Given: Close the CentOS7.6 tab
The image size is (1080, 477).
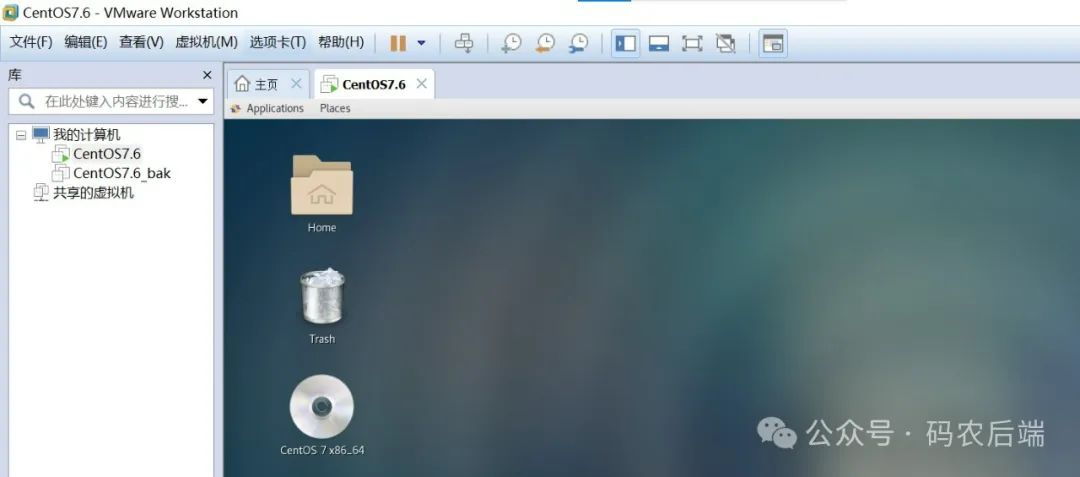Looking at the screenshot, I should coord(422,83).
